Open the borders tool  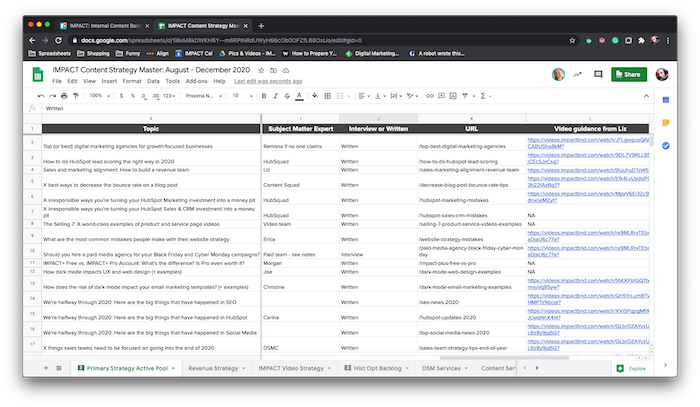327,96
